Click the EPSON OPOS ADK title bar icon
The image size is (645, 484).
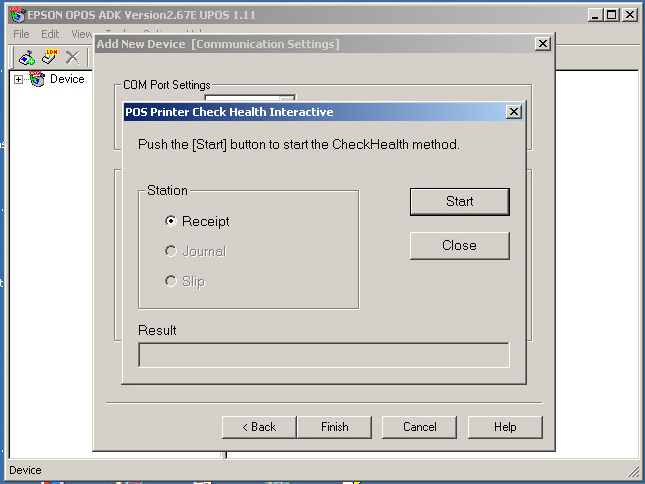[x=17, y=14]
